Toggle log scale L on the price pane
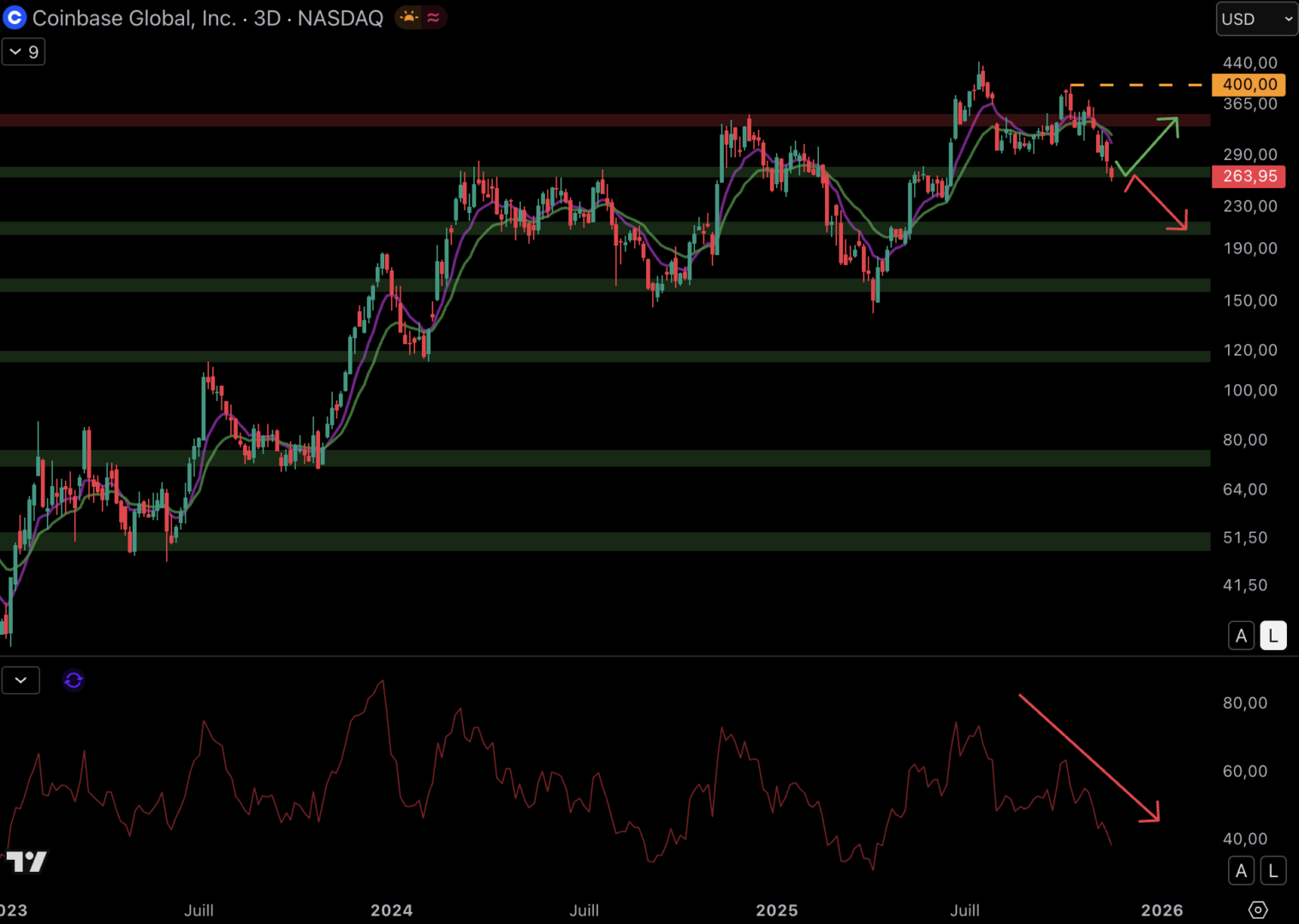The height and width of the screenshot is (924, 1299). (x=1272, y=636)
